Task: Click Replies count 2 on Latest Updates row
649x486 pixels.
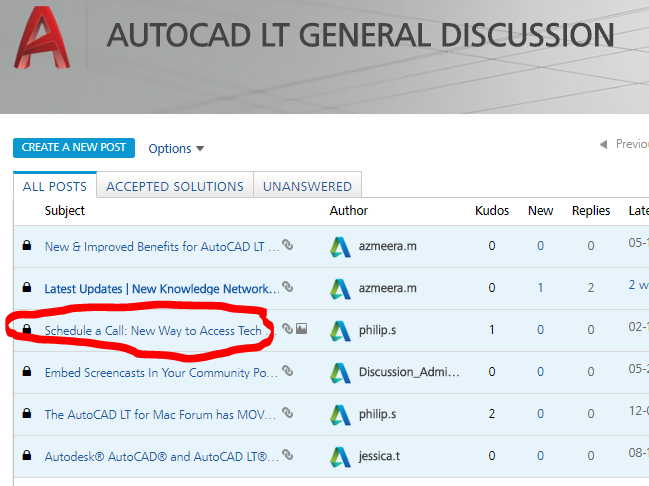Action: click(591, 288)
